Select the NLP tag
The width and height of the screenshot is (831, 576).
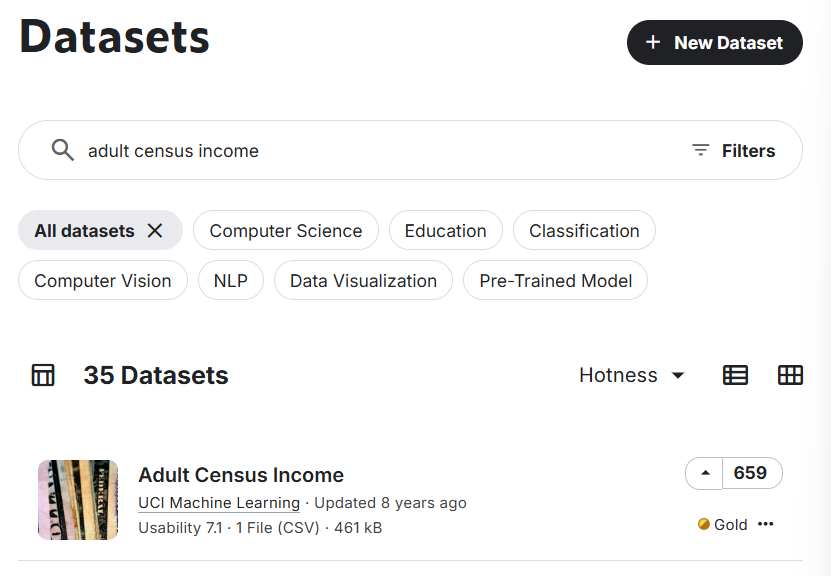click(x=230, y=281)
